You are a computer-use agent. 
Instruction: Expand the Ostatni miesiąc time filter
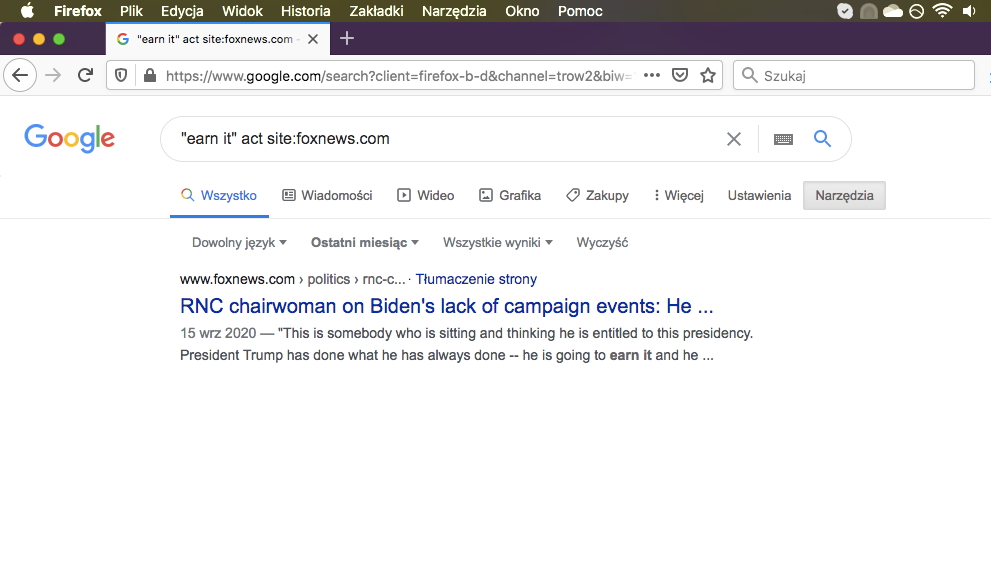coord(365,242)
